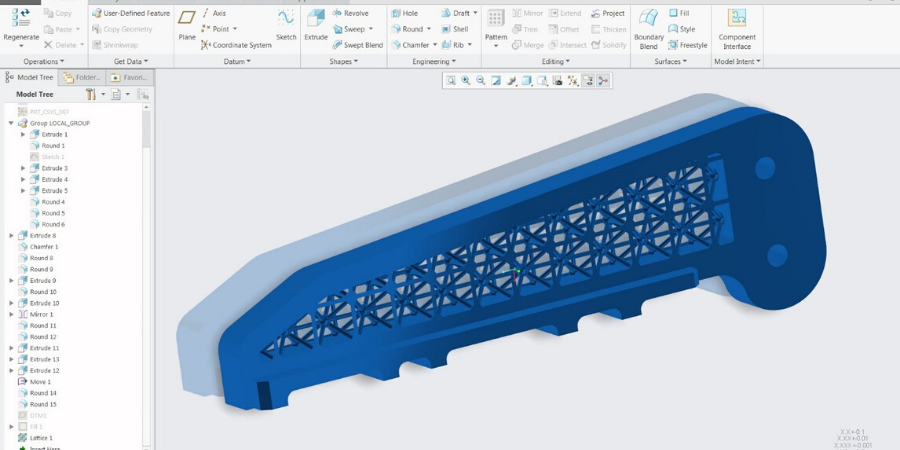Open the Boundary Blend tool
This screenshot has width=900, height=450.
click(648, 26)
